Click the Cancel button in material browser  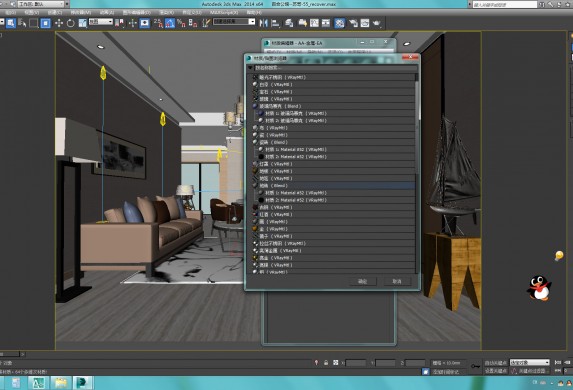(397, 281)
